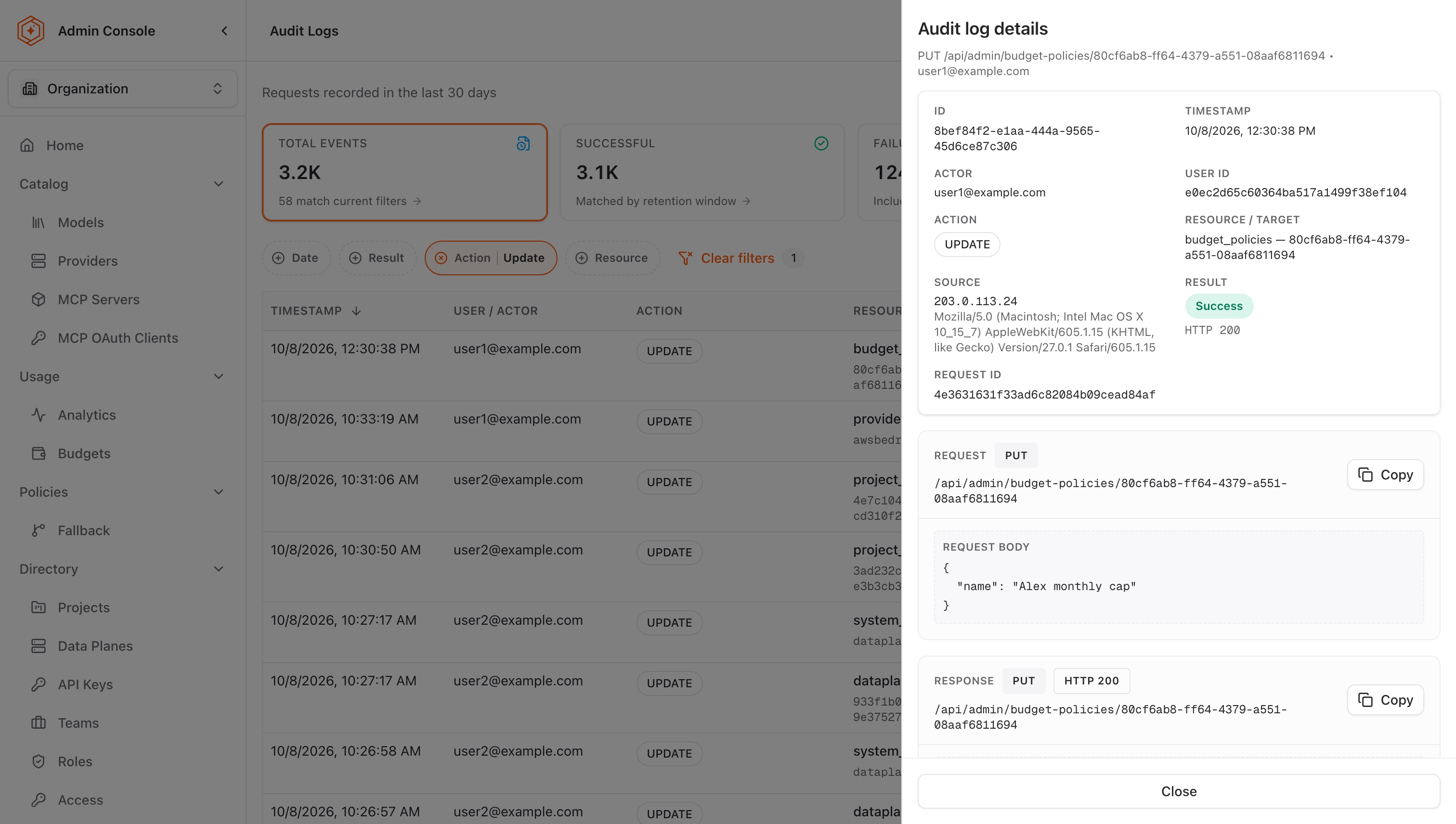Collapse the Directory section
1456x824 pixels.
click(x=218, y=569)
